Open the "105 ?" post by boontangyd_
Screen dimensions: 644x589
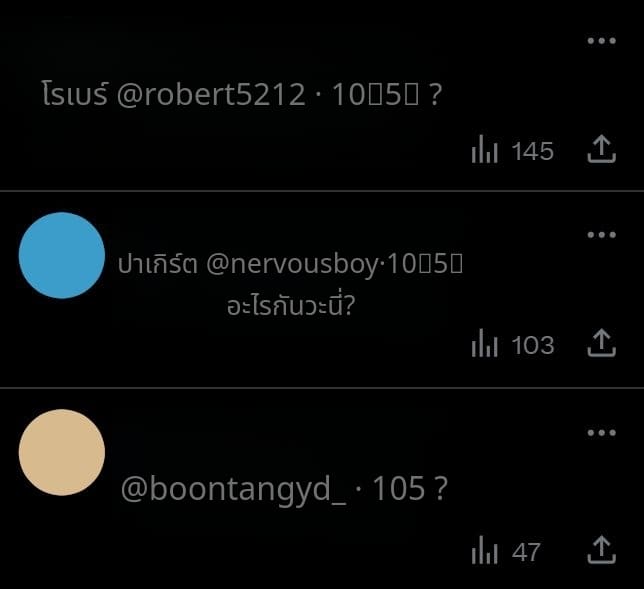tap(409, 488)
